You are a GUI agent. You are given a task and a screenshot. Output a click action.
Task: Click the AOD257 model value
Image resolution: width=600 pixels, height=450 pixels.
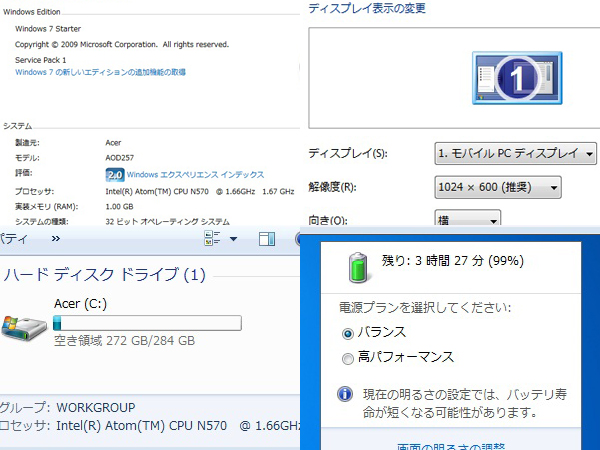[119, 158]
